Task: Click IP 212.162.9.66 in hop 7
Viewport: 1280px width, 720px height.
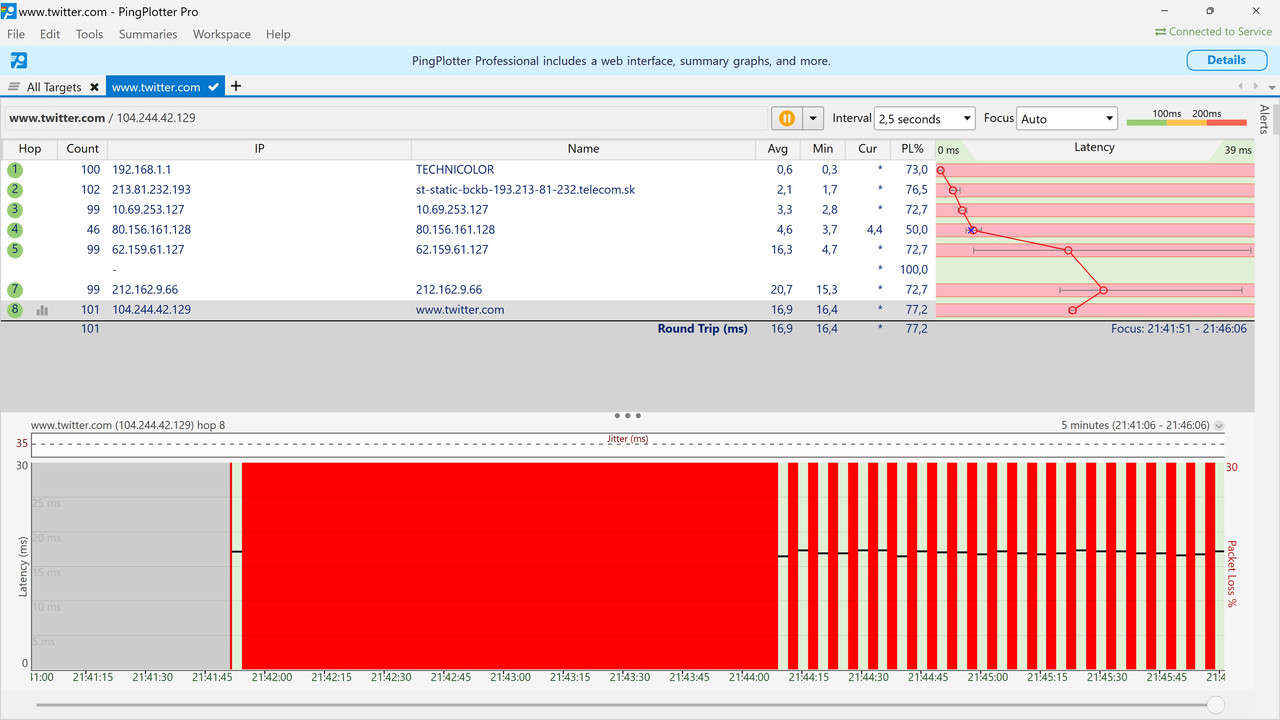Action: coord(145,290)
